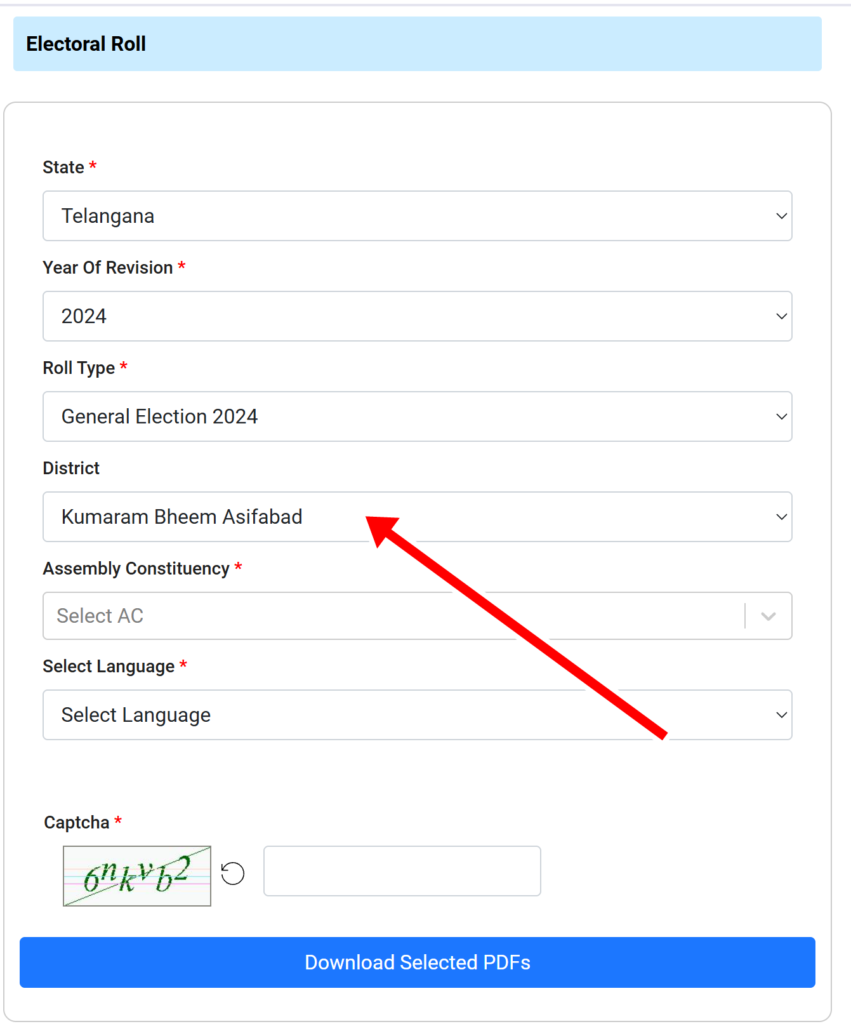Open the Select Language dropdown
Image resolution: width=851 pixels, height=1024 pixels.
click(x=417, y=715)
